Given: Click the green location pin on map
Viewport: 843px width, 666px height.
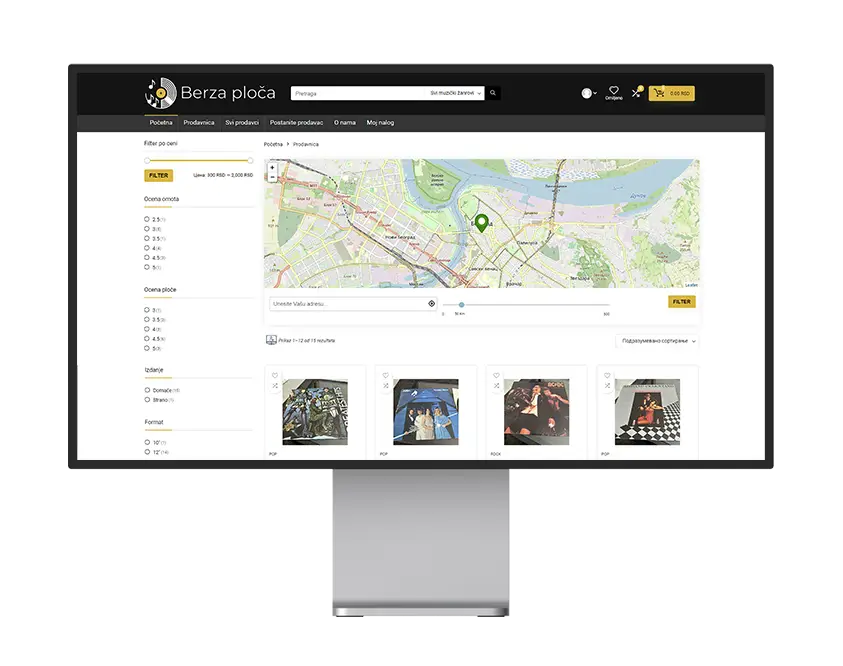Looking at the screenshot, I should (x=482, y=223).
